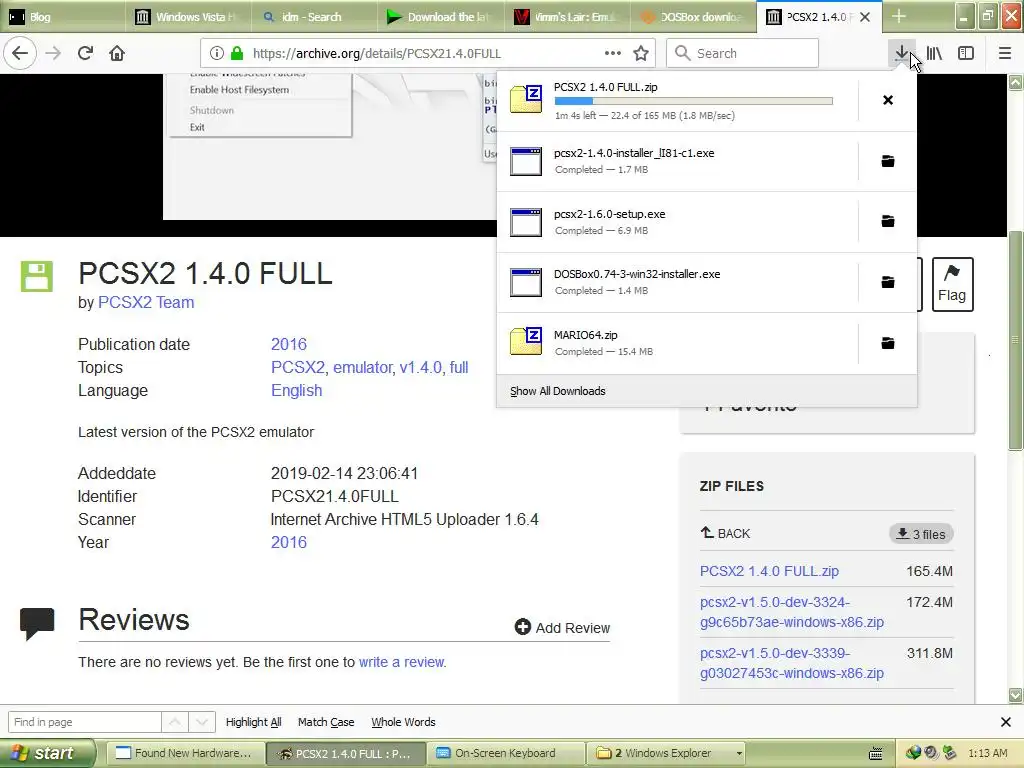The height and width of the screenshot is (768, 1024).
Task: Click the archive.org address bar URL
Action: [377, 54]
